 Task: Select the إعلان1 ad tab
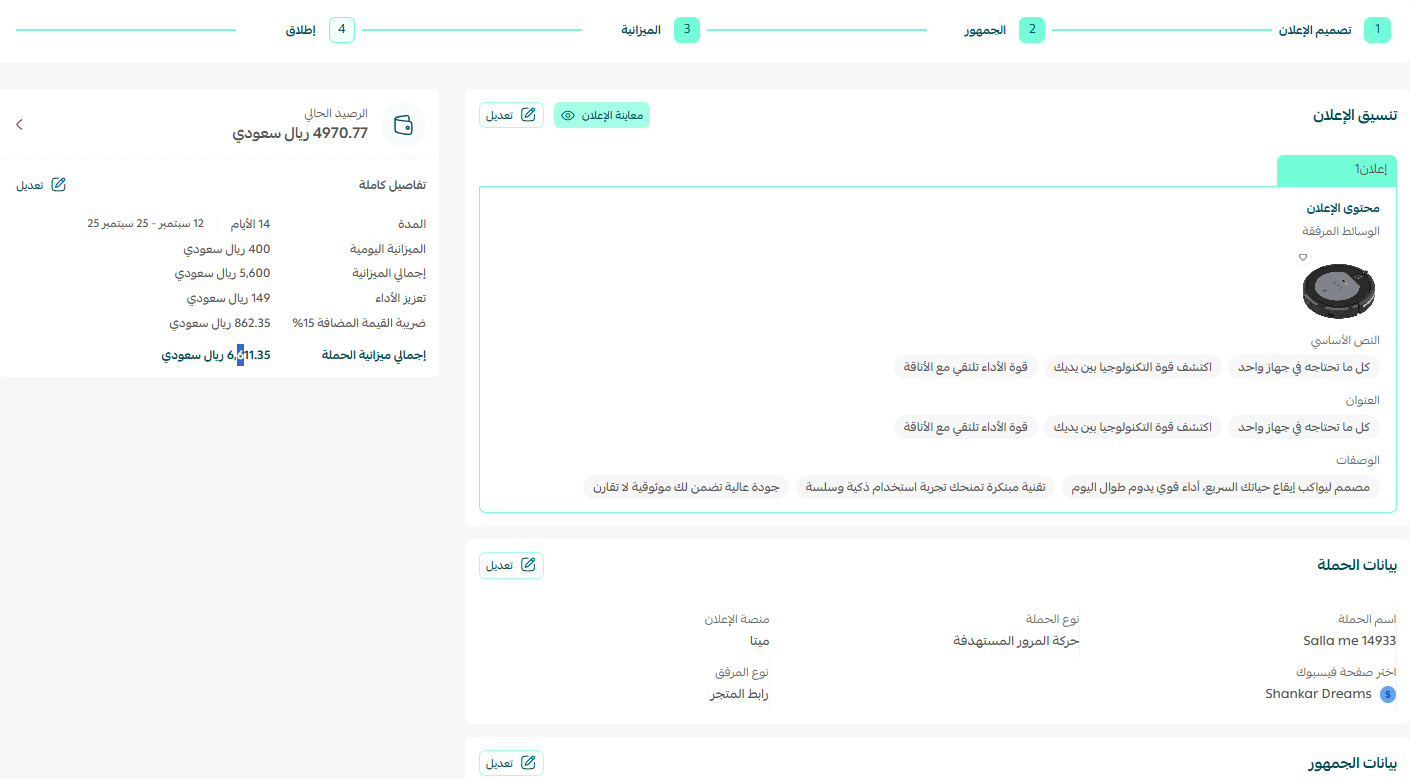1337,170
